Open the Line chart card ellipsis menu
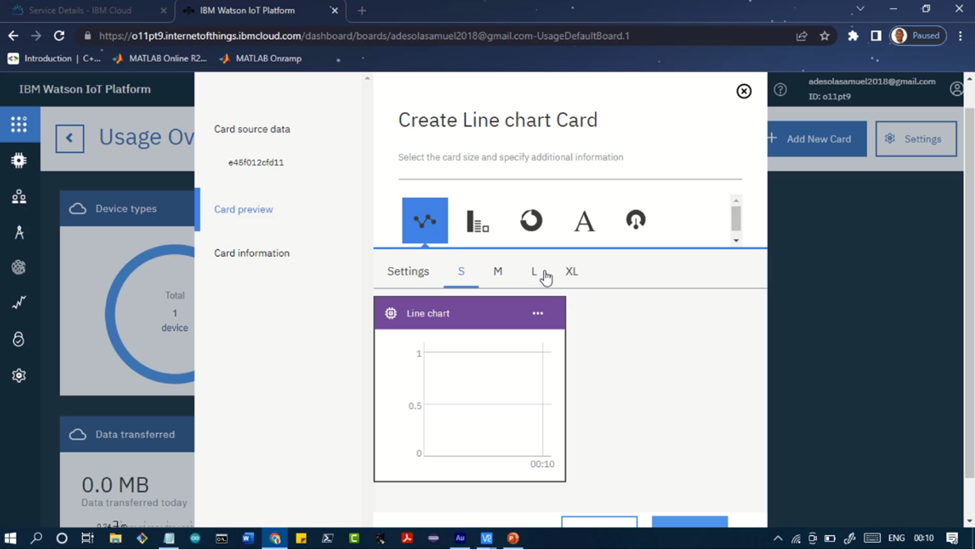 pos(538,313)
